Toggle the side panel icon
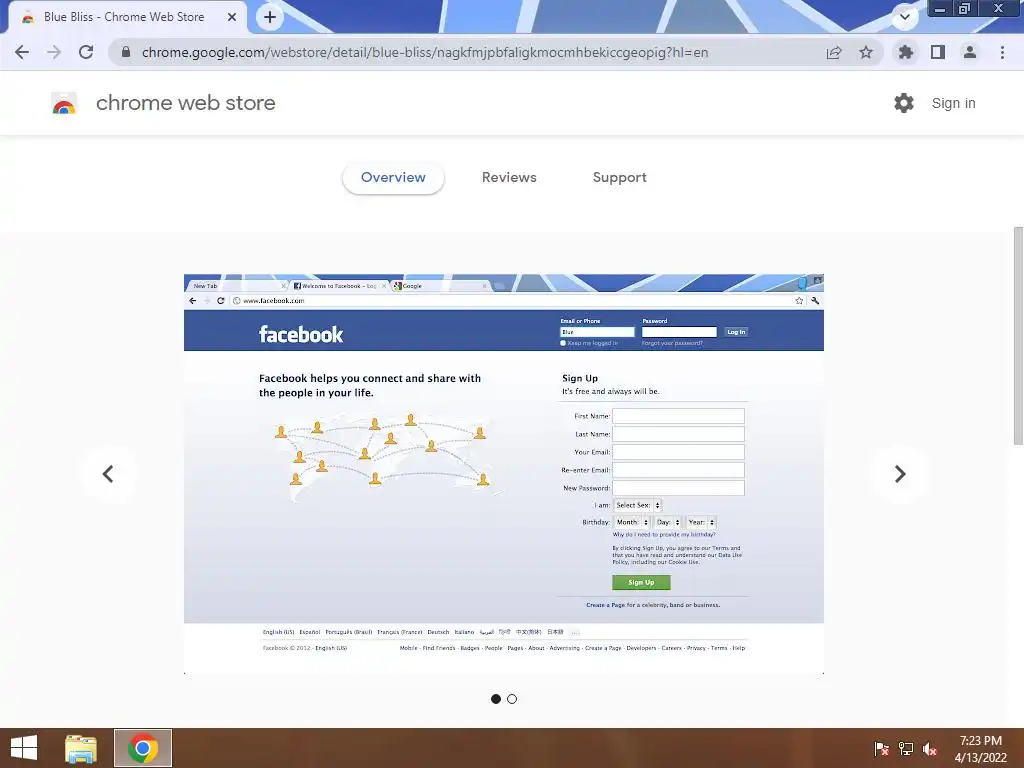Image resolution: width=1024 pixels, height=768 pixels. click(x=938, y=52)
